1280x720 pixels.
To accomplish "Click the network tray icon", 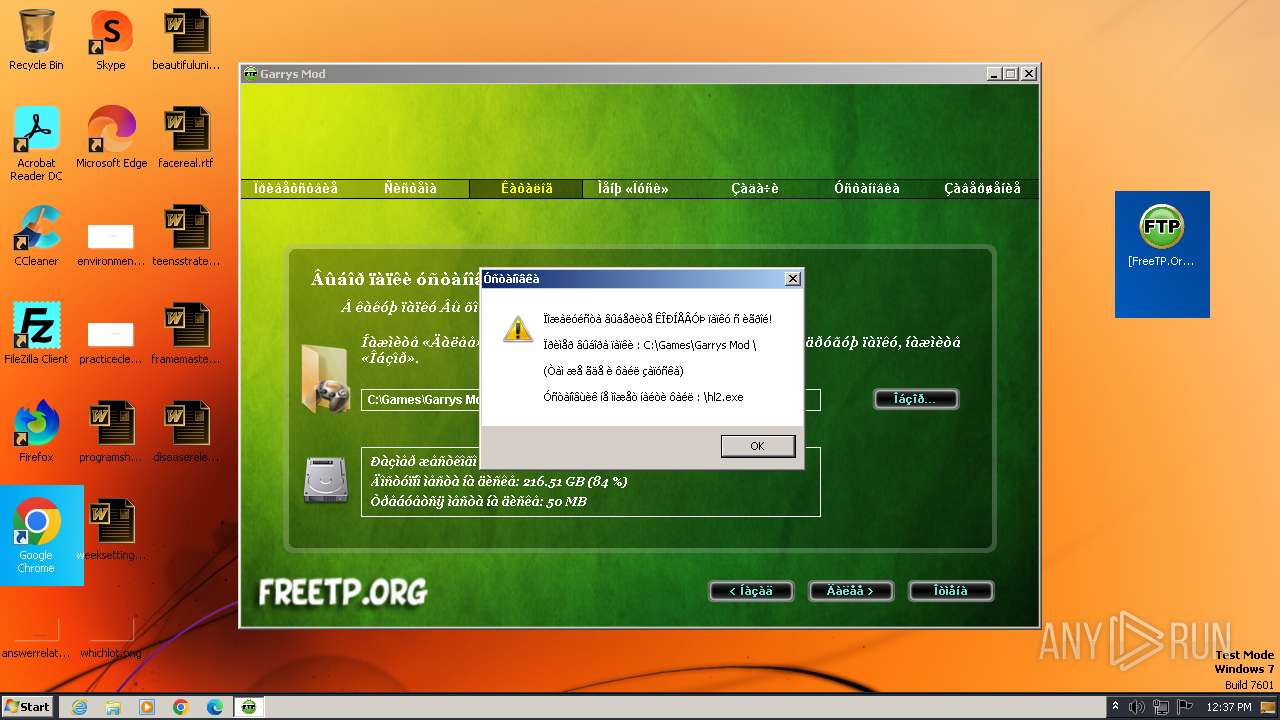I will 1161,707.
